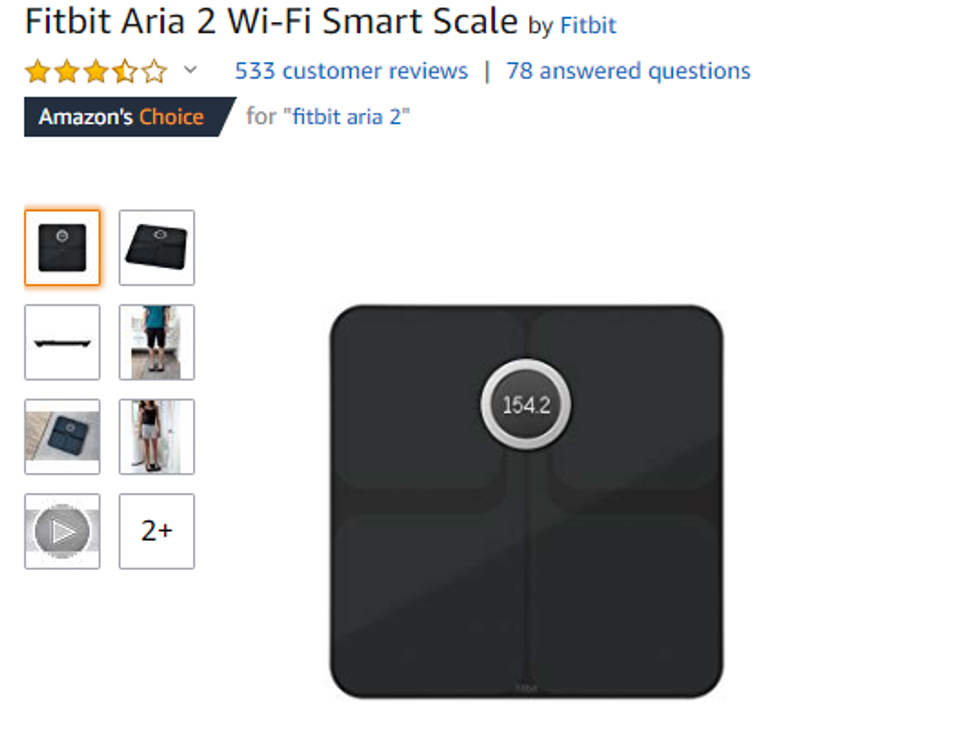Expand the star rating dropdown chevron
This screenshot has height=736, width=980.
(x=190, y=69)
